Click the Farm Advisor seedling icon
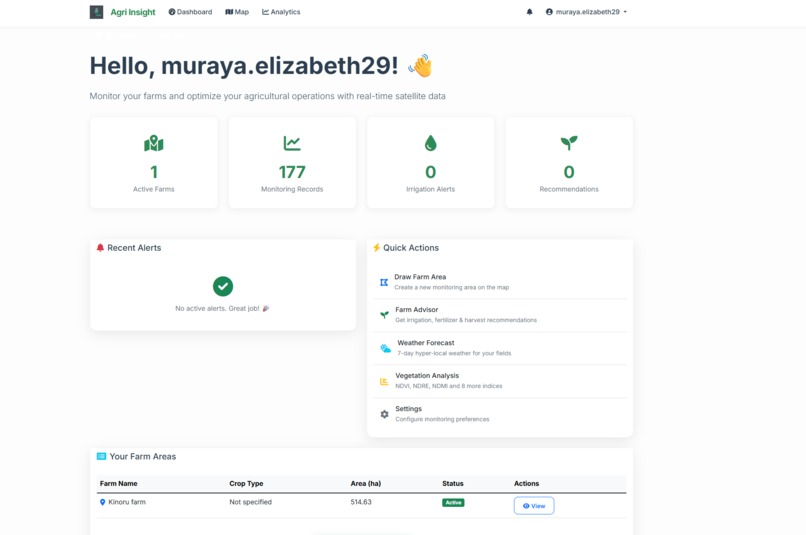The width and height of the screenshot is (806, 535). pyautogui.click(x=384, y=315)
